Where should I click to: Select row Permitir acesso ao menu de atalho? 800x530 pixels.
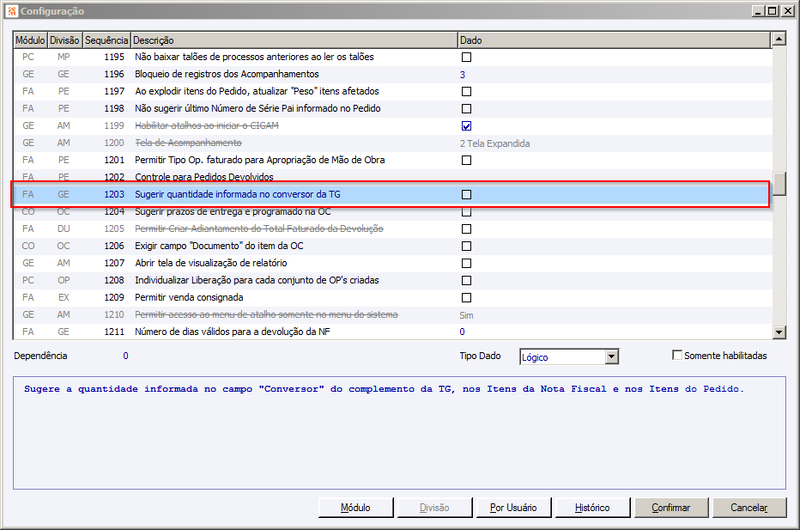tap(392, 315)
